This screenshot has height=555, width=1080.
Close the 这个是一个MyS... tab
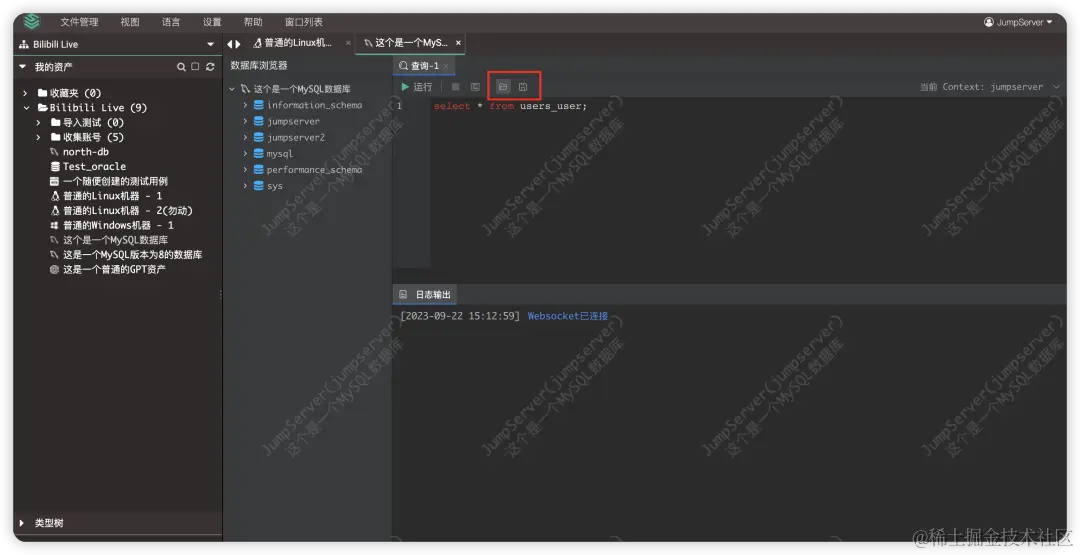pyautogui.click(x=458, y=43)
